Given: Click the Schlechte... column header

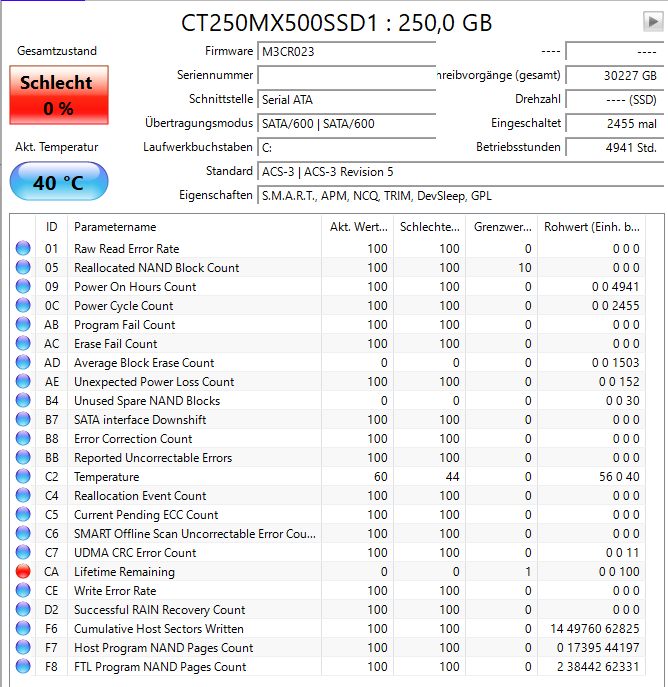Looking at the screenshot, I should [x=429, y=227].
